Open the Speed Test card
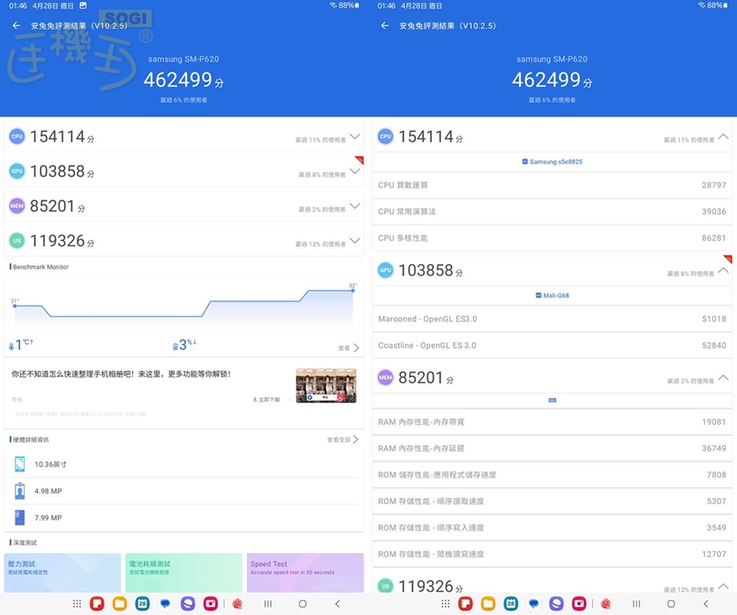This screenshot has width=737, height=615. point(305,573)
